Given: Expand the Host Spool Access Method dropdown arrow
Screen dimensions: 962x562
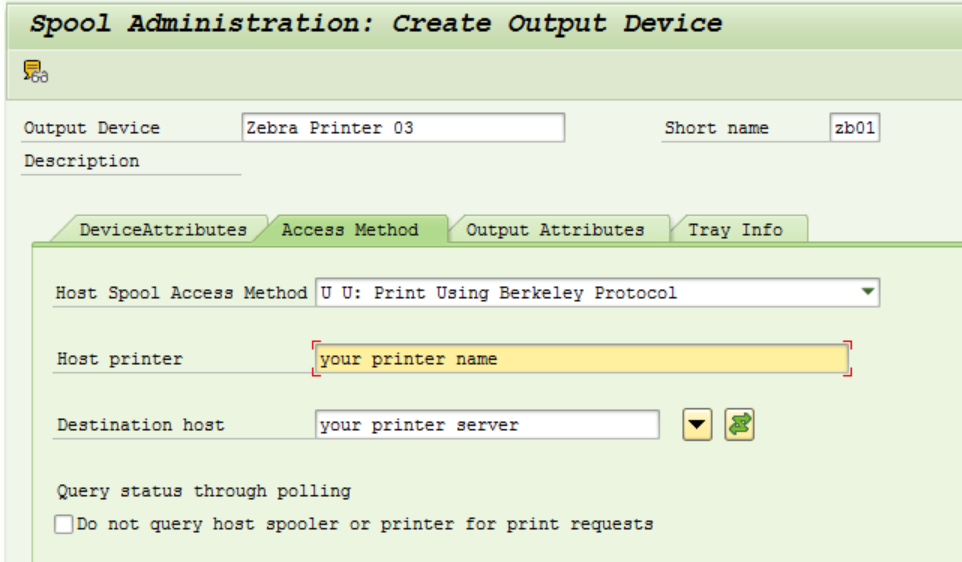Looking at the screenshot, I should (x=867, y=293).
